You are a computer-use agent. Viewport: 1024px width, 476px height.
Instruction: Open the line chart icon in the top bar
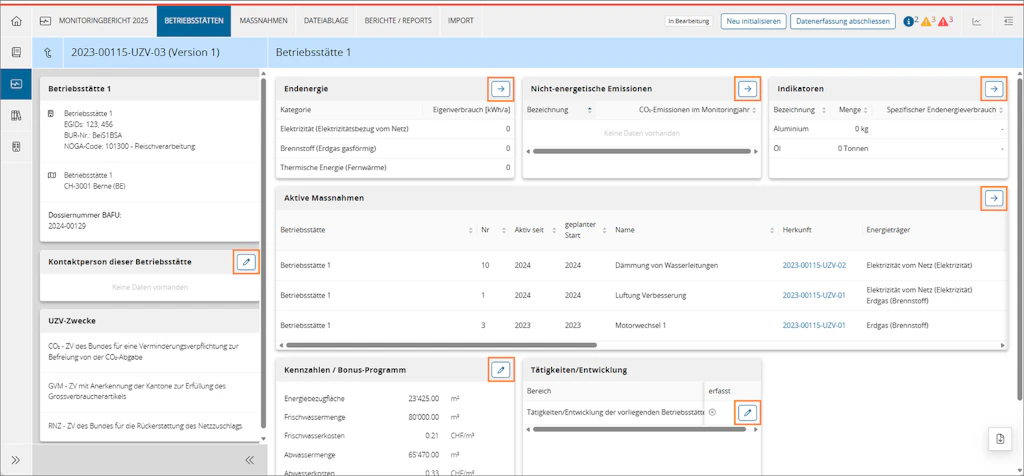point(976,21)
